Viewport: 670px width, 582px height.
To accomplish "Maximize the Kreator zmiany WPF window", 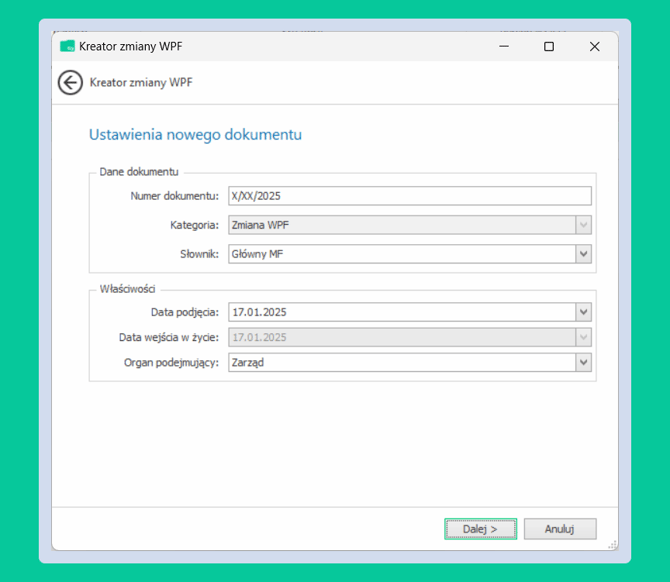I will pyautogui.click(x=549, y=46).
